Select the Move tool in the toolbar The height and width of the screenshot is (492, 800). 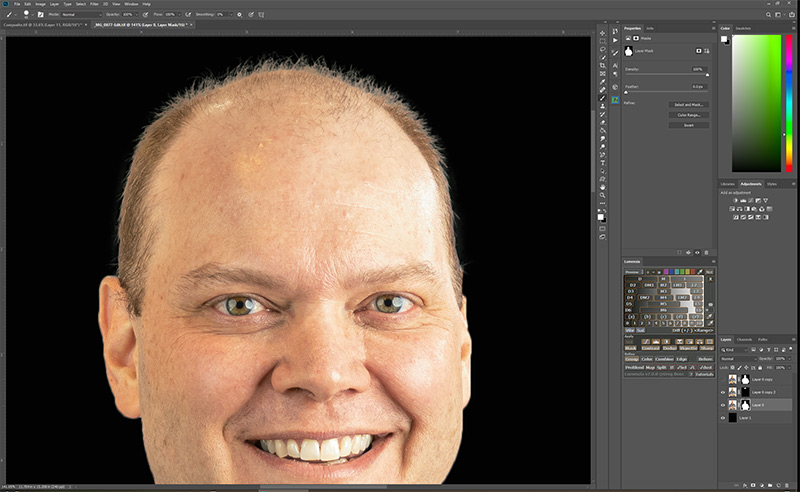[603, 33]
